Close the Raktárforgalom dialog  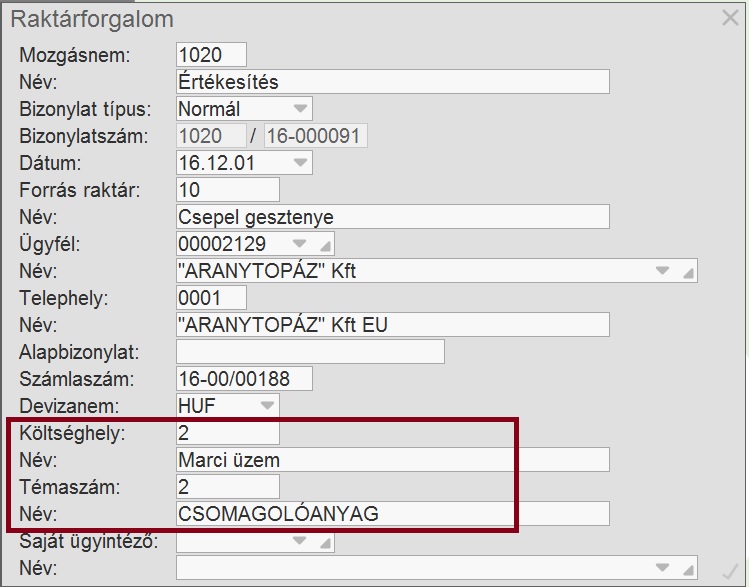730,17
